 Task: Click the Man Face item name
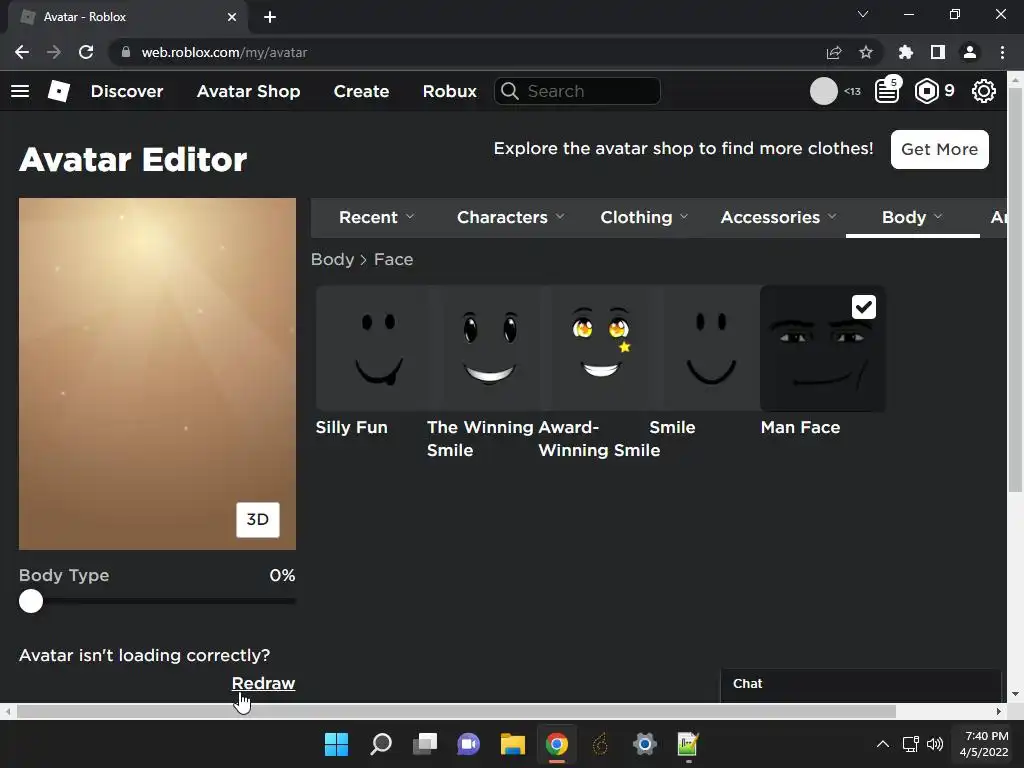(801, 428)
